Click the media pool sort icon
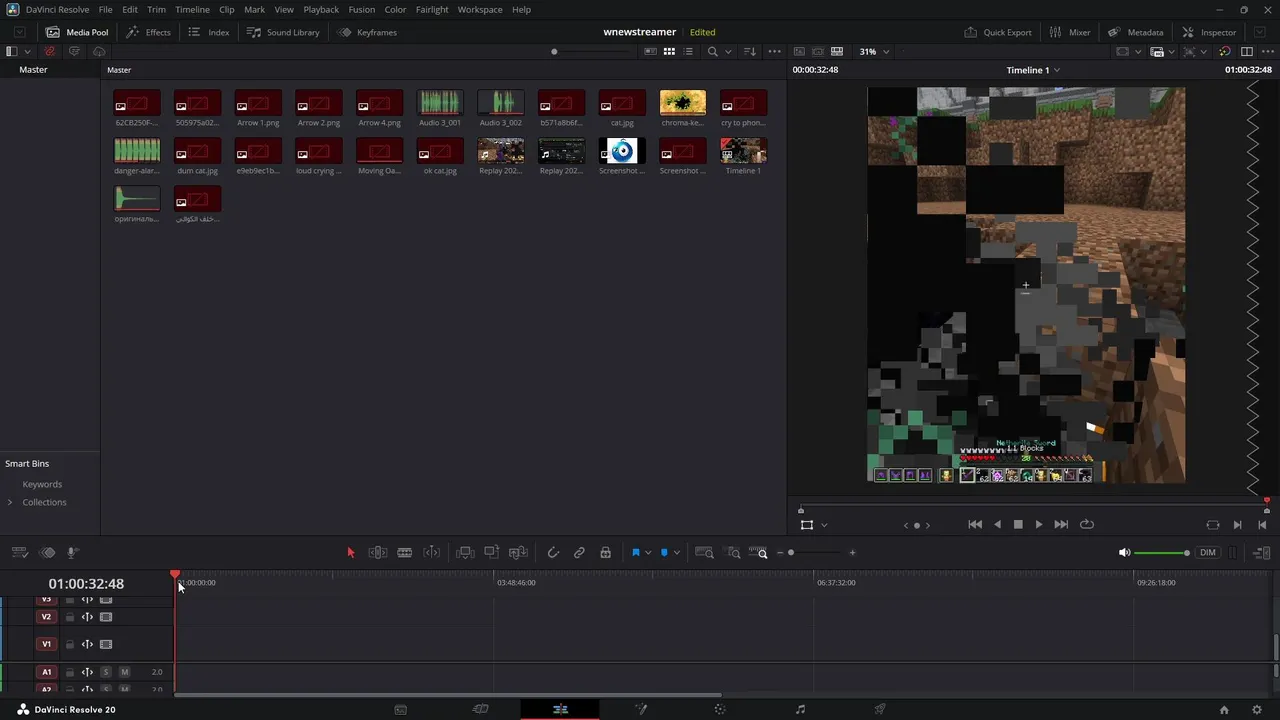 pyautogui.click(x=751, y=51)
